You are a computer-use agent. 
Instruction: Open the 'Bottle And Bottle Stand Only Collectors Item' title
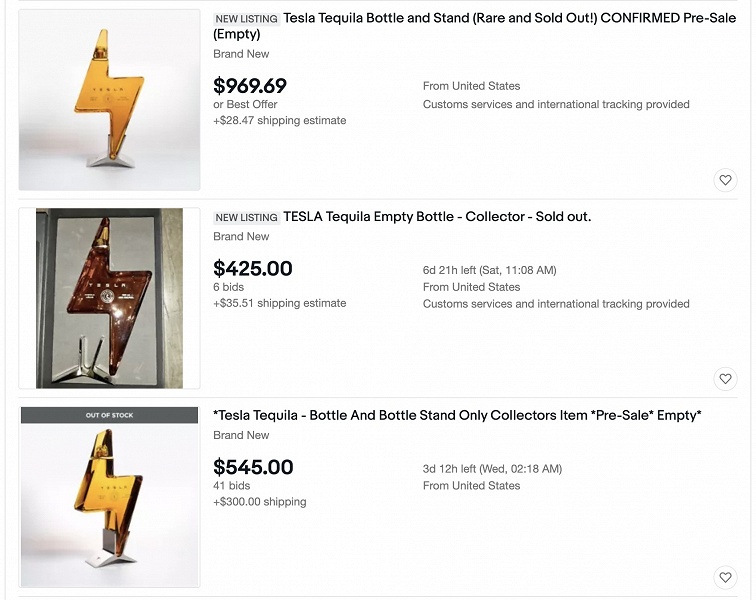tap(457, 415)
